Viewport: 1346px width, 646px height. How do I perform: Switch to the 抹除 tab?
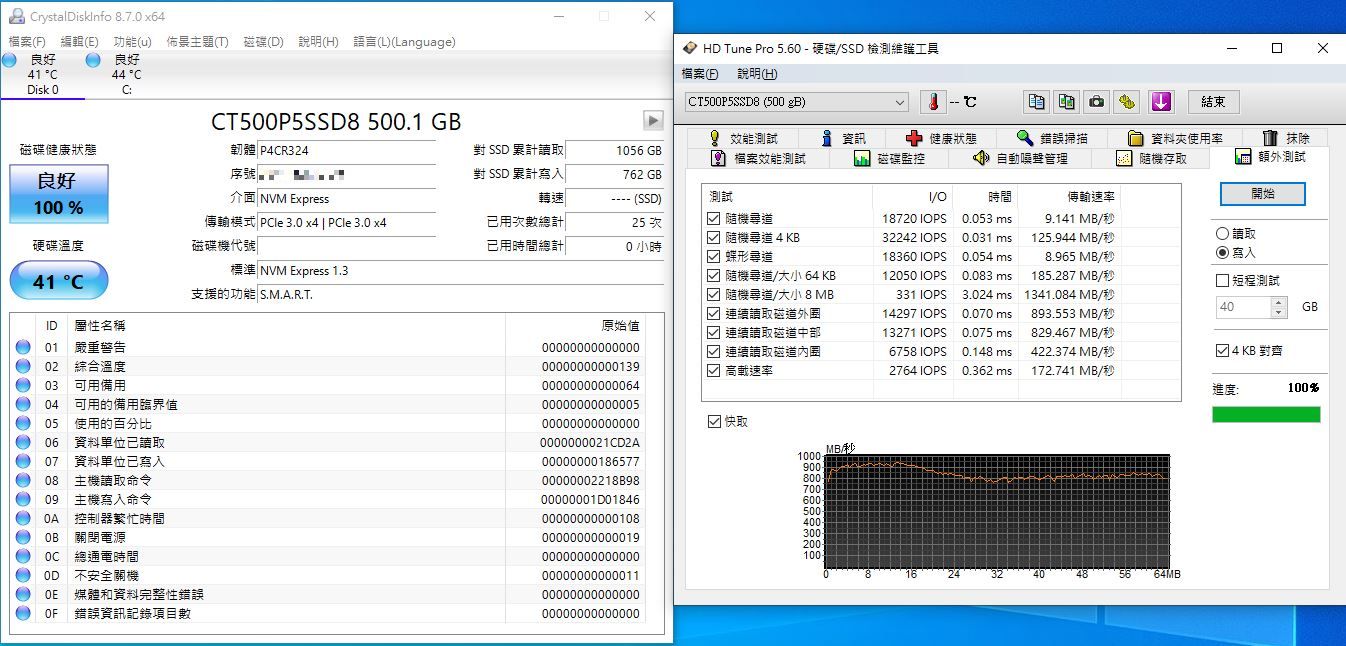tap(1286, 138)
